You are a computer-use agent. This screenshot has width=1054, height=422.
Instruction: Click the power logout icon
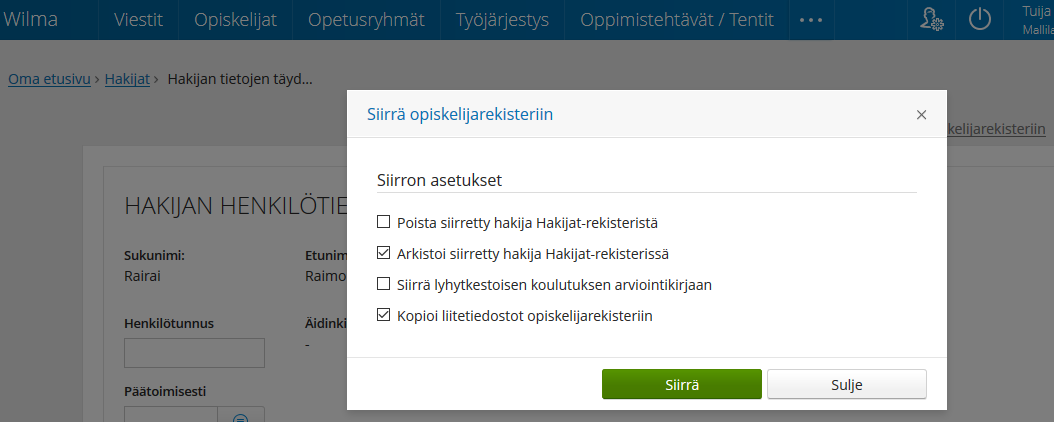tap(979, 19)
